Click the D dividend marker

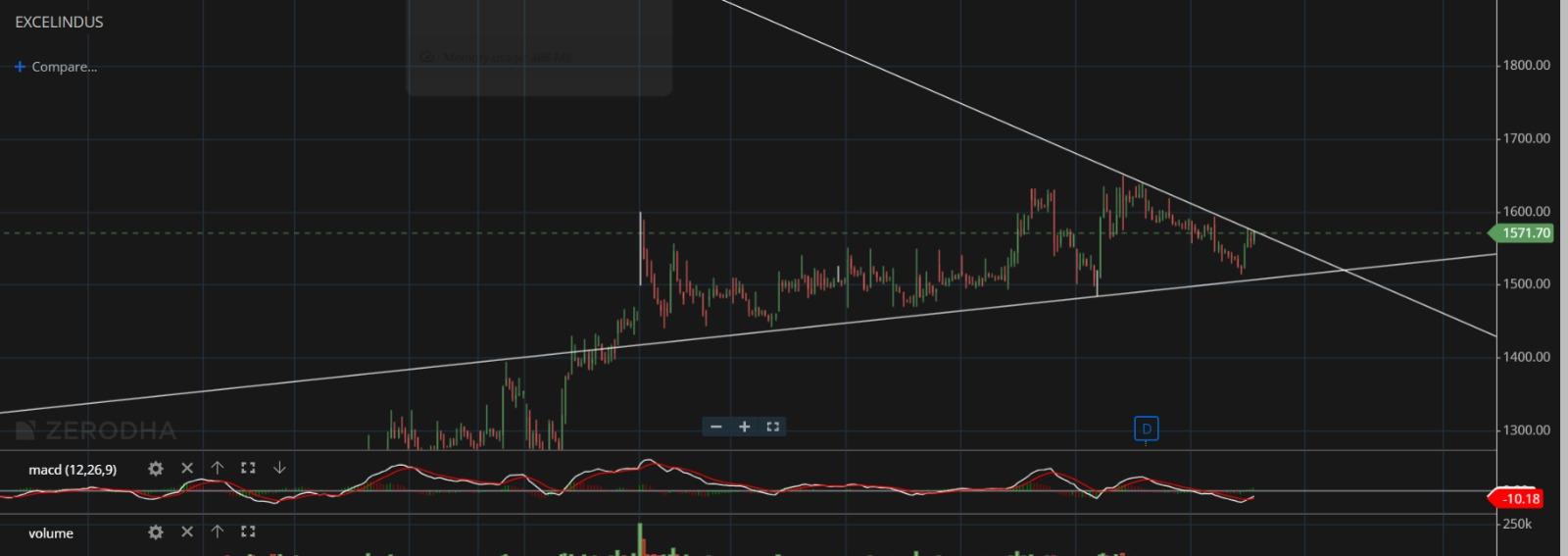pos(1146,429)
